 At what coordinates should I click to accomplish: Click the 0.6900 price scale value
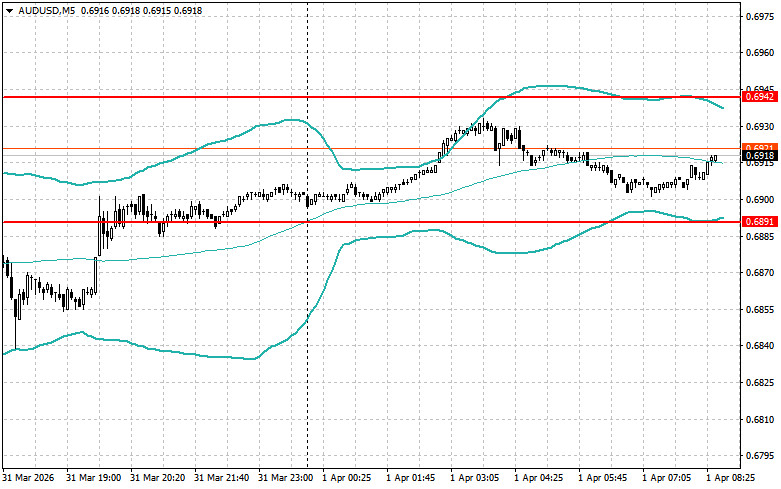pos(760,200)
